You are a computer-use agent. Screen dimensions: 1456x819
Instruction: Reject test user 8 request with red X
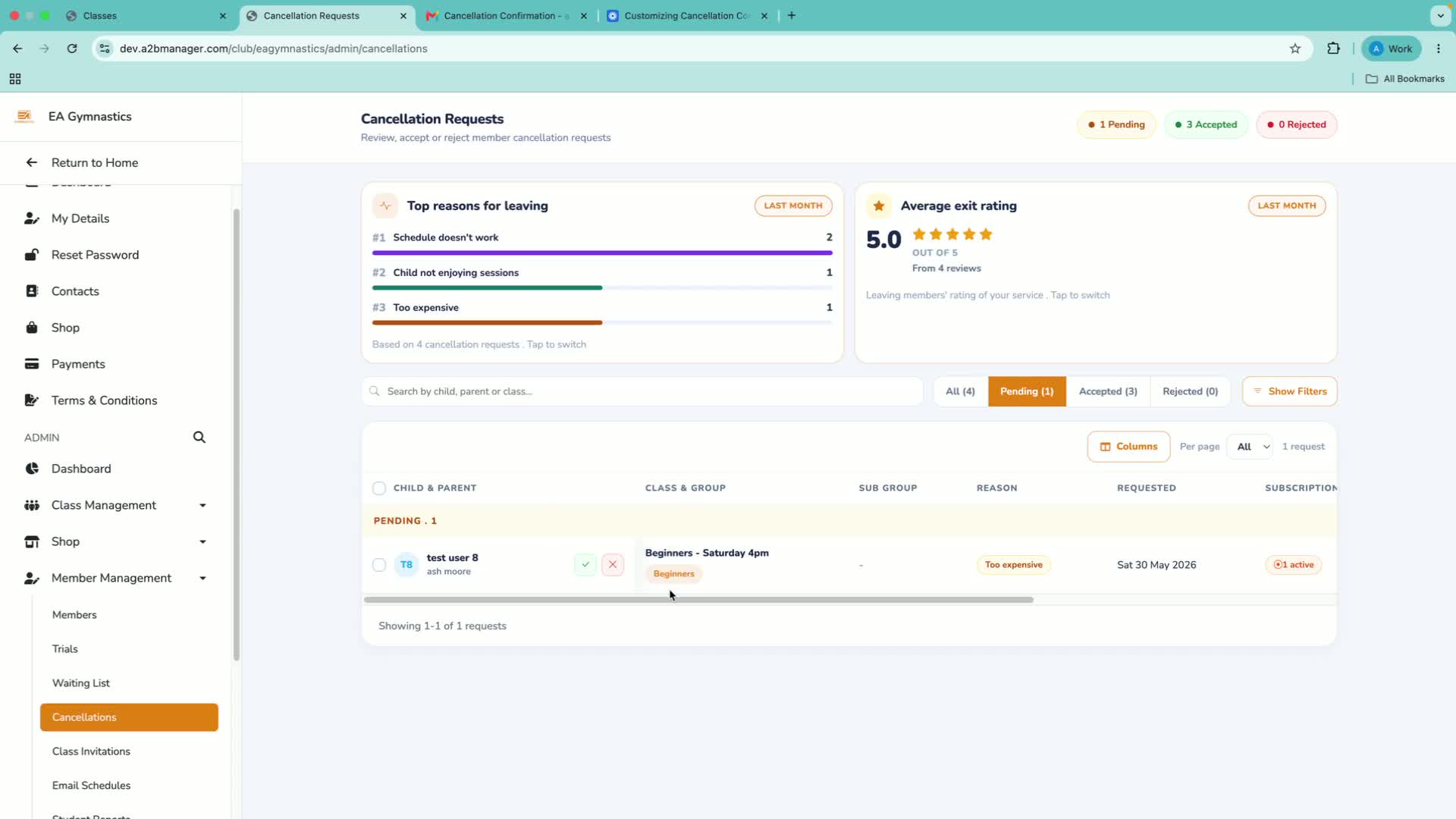[x=613, y=565]
